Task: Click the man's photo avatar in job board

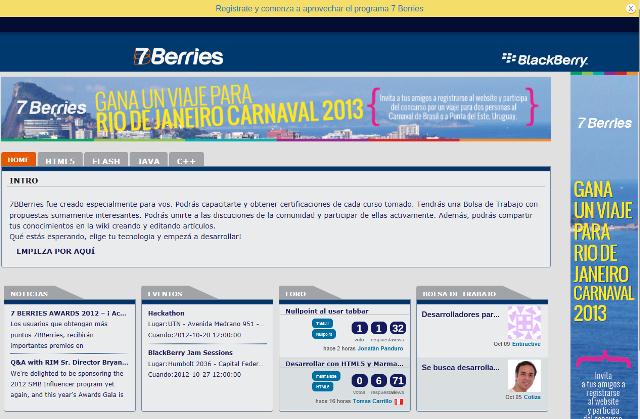Action: click(524, 376)
